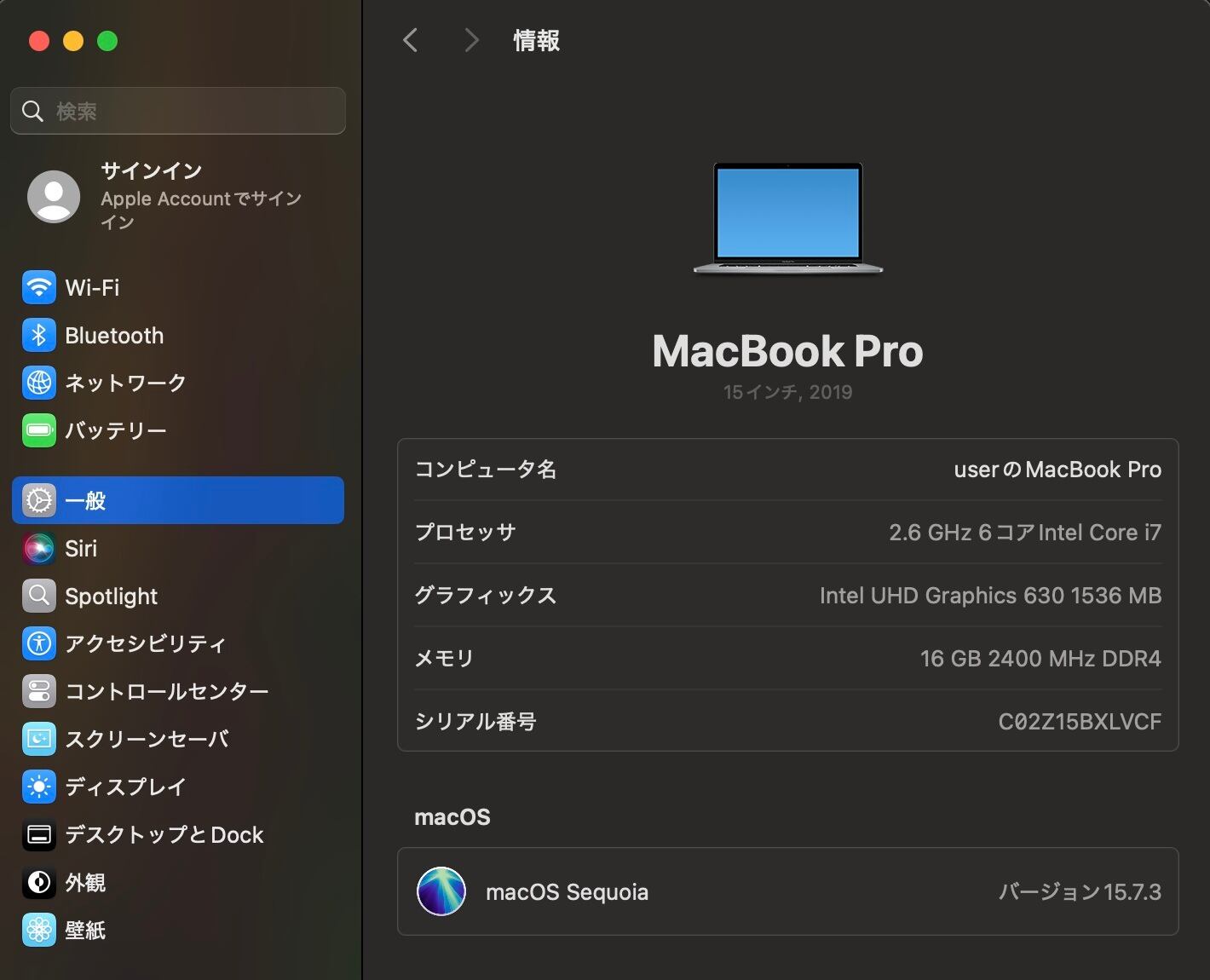Select the スクリーンセーバ icon

click(x=39, y=739)
